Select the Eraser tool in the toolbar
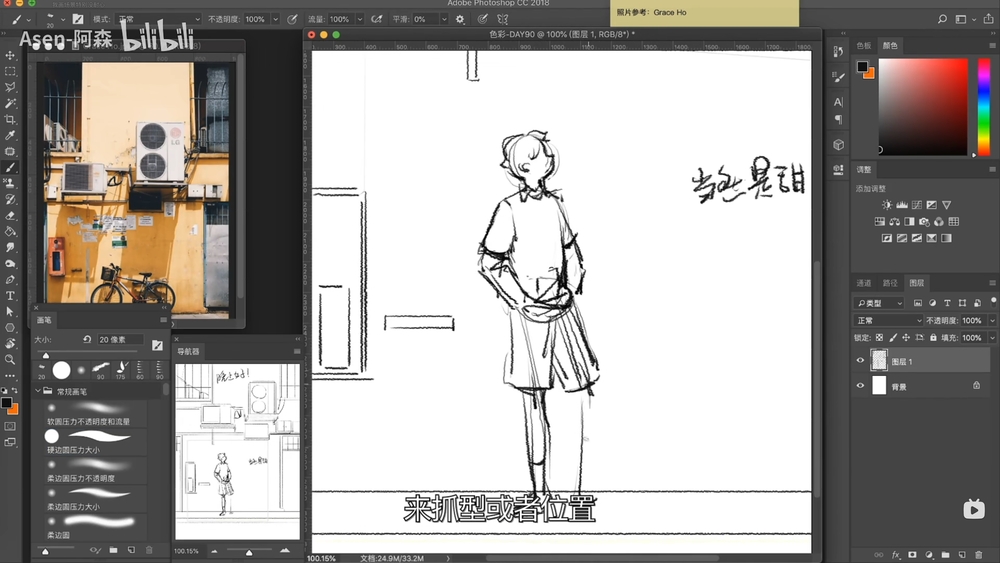Image resolution: width=1000 pixels, height=563 pixels. pos(10,215)
